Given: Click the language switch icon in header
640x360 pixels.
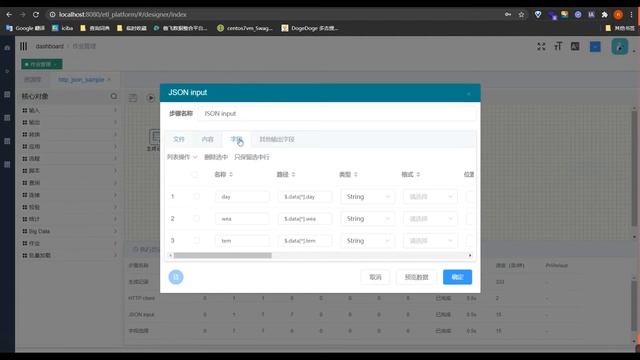Looking at the screenshot, I should pyautogui.click(x=575, y=47).
